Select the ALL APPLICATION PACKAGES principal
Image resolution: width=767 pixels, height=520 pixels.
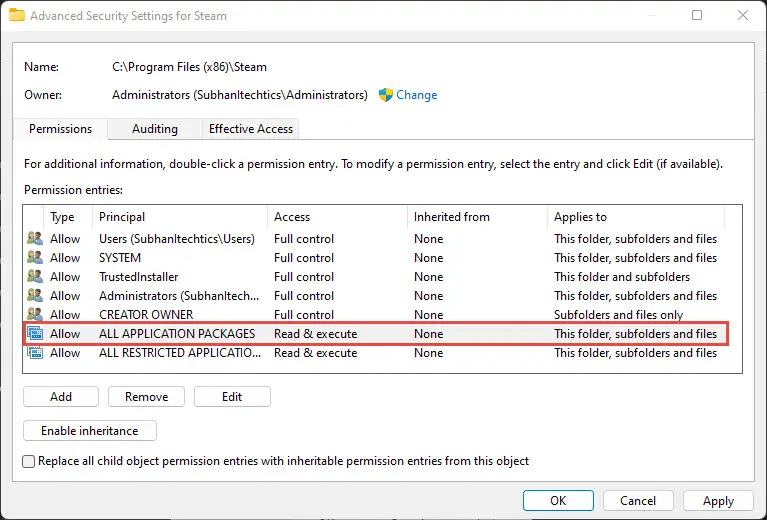(x=177, y=334)
